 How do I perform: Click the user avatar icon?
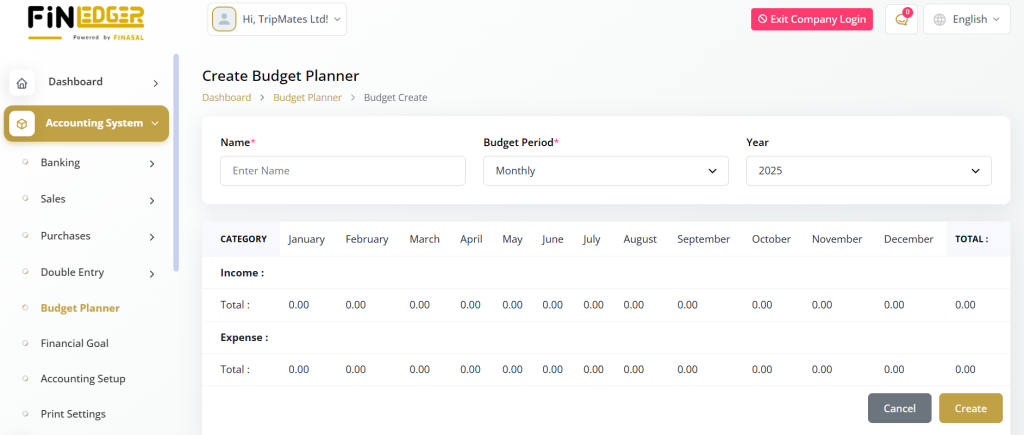click(x=224, y=19)
